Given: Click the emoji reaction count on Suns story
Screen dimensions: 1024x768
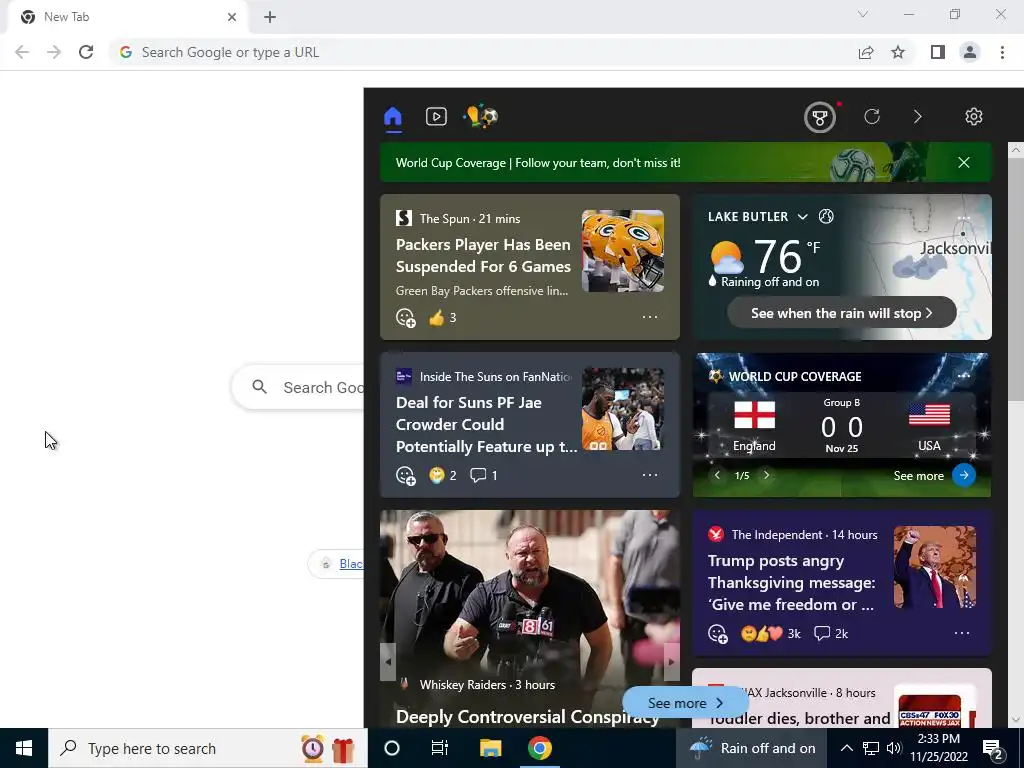Looking at the screenshot, I should [x=443, y=475].
